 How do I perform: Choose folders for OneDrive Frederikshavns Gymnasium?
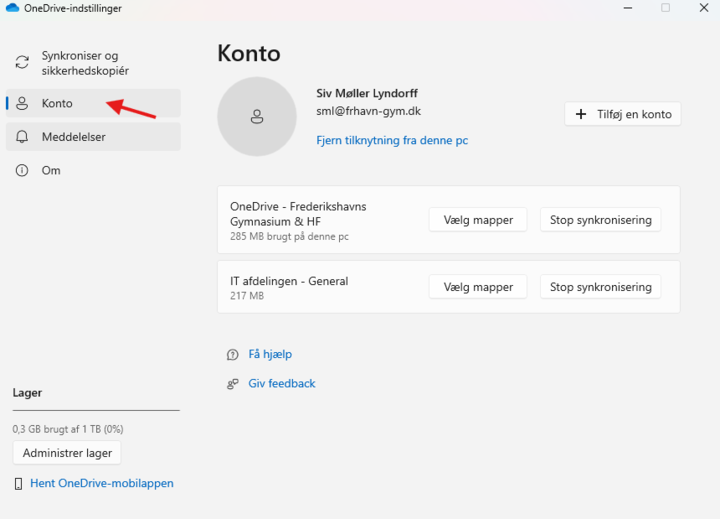[x=478, y=220]
